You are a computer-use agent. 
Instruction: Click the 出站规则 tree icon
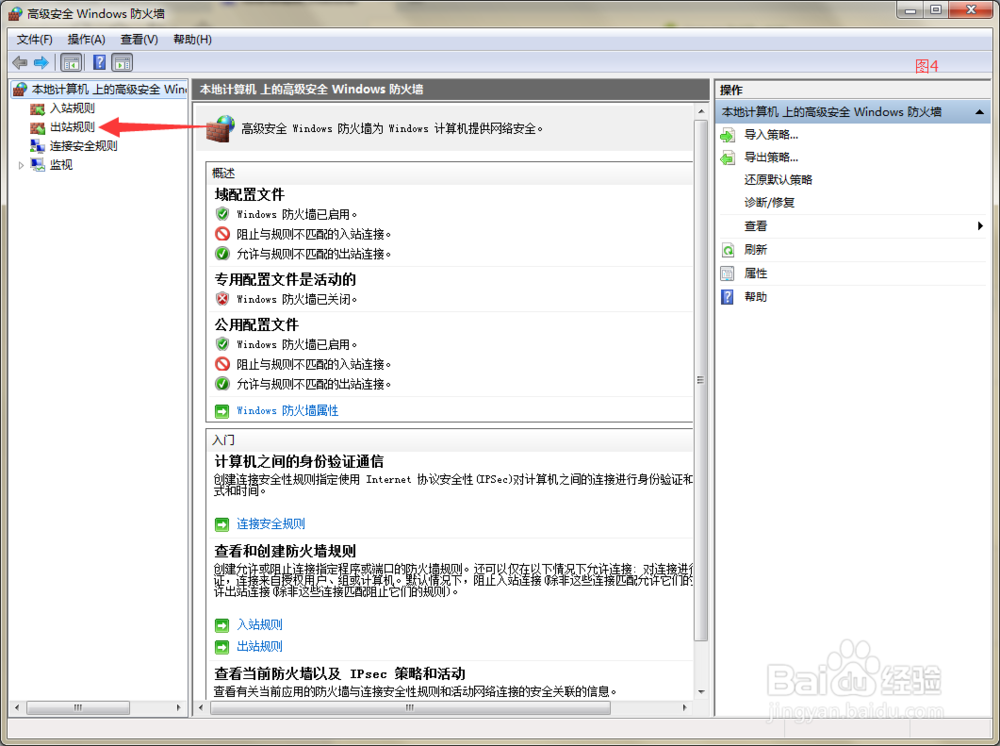pyautogui.click(x=38, y=128)
